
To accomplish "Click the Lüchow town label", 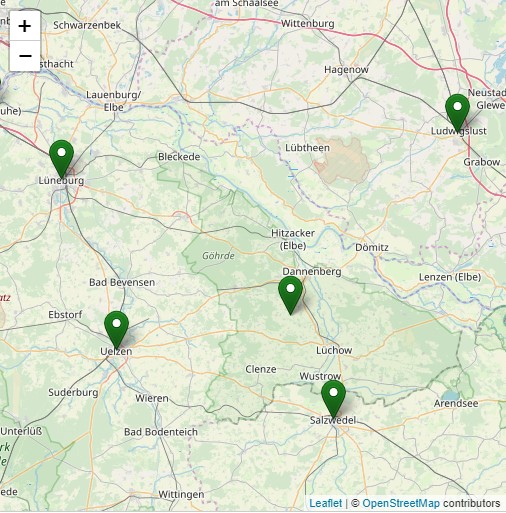I will [334, 350].
